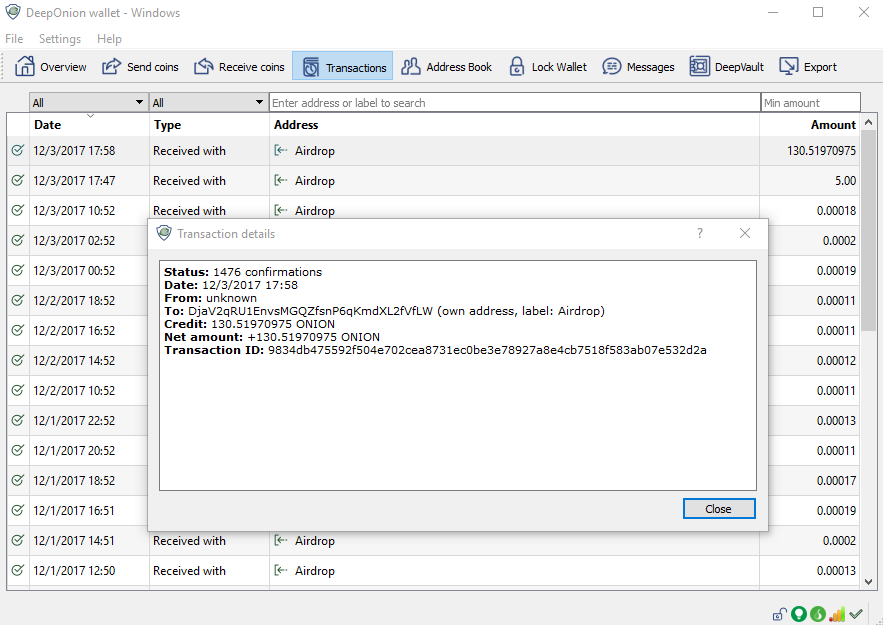This screenshot has height=625, width=883.
Task: Open the Receive coins screen
Action: click(x=239, y=66)
